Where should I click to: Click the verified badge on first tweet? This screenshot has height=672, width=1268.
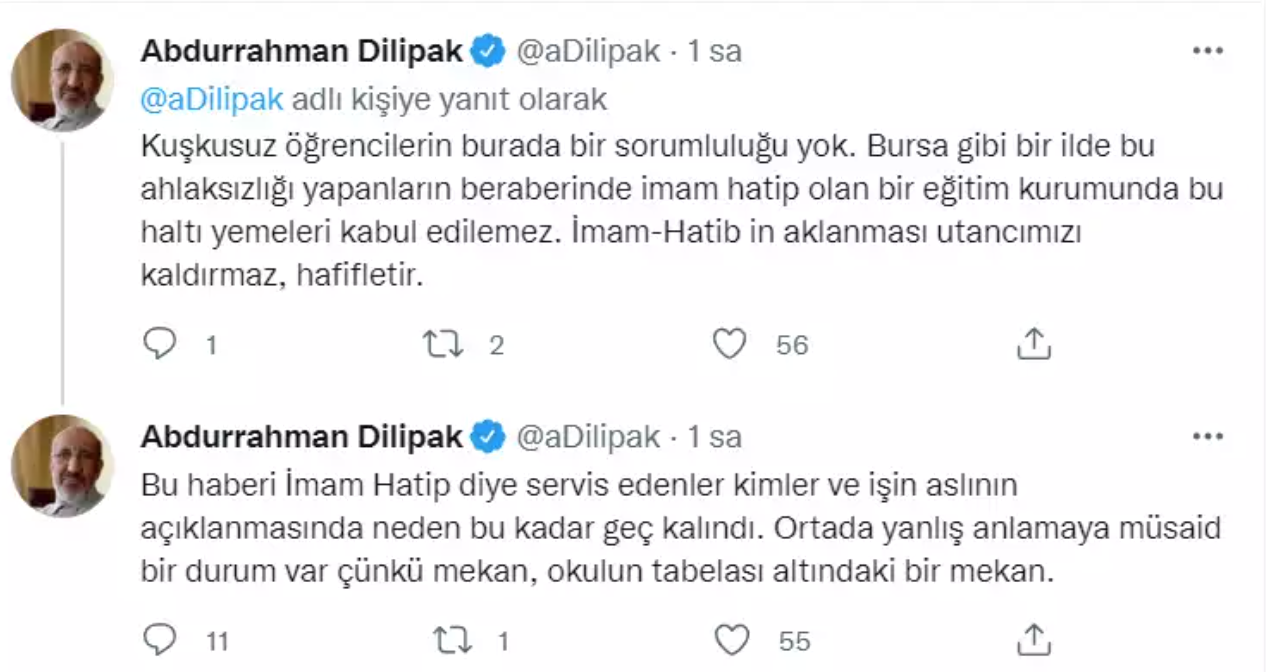click(489, 52)
